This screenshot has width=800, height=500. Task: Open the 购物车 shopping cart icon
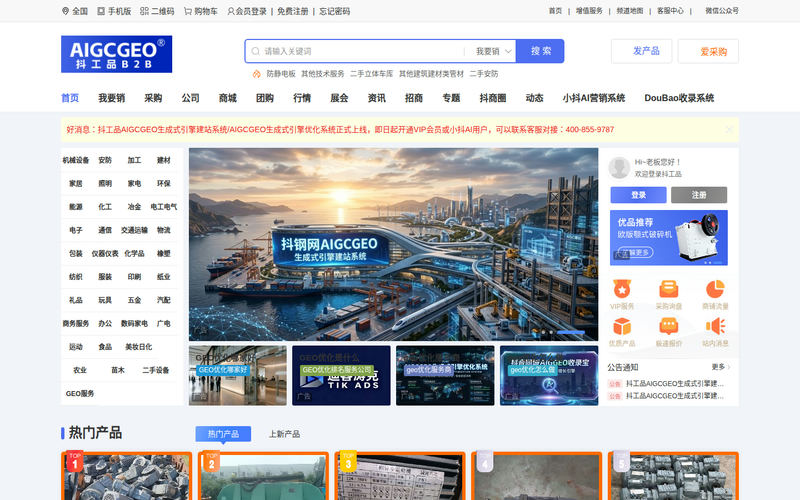click(188, 11)
